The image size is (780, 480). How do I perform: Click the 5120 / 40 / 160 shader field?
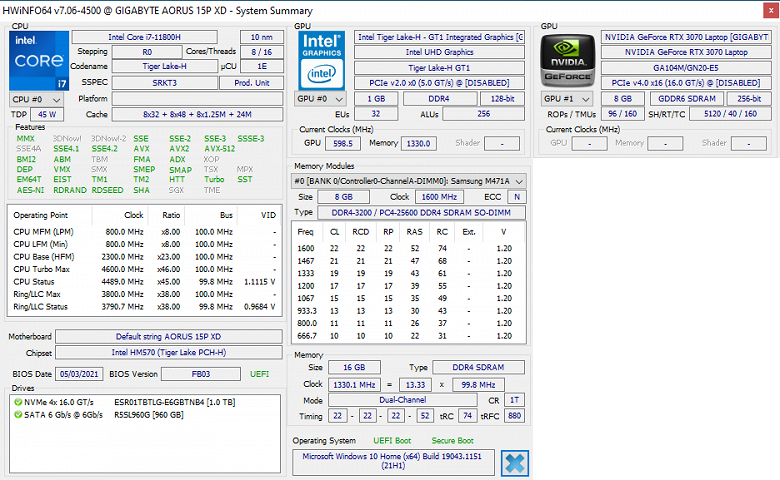point(730,114)
